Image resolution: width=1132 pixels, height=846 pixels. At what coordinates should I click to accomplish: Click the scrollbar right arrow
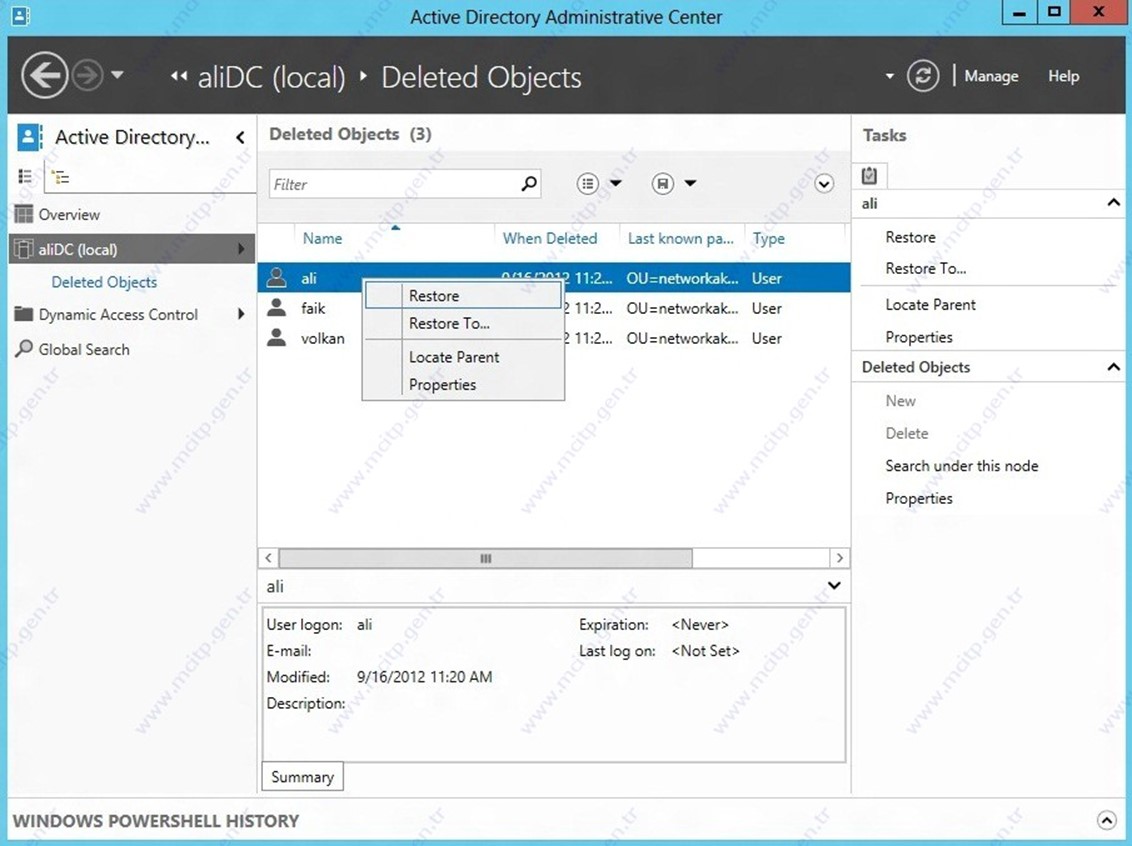tap(839, 558)
